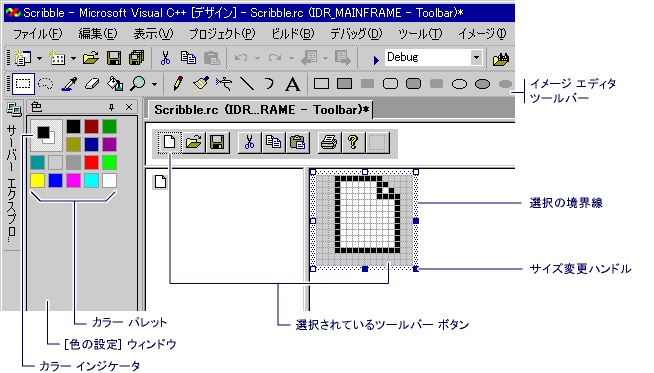Screen dimensions: 654x373
Task: Select the outlined Rounded Rectangle tool
Action: (390, 84)
